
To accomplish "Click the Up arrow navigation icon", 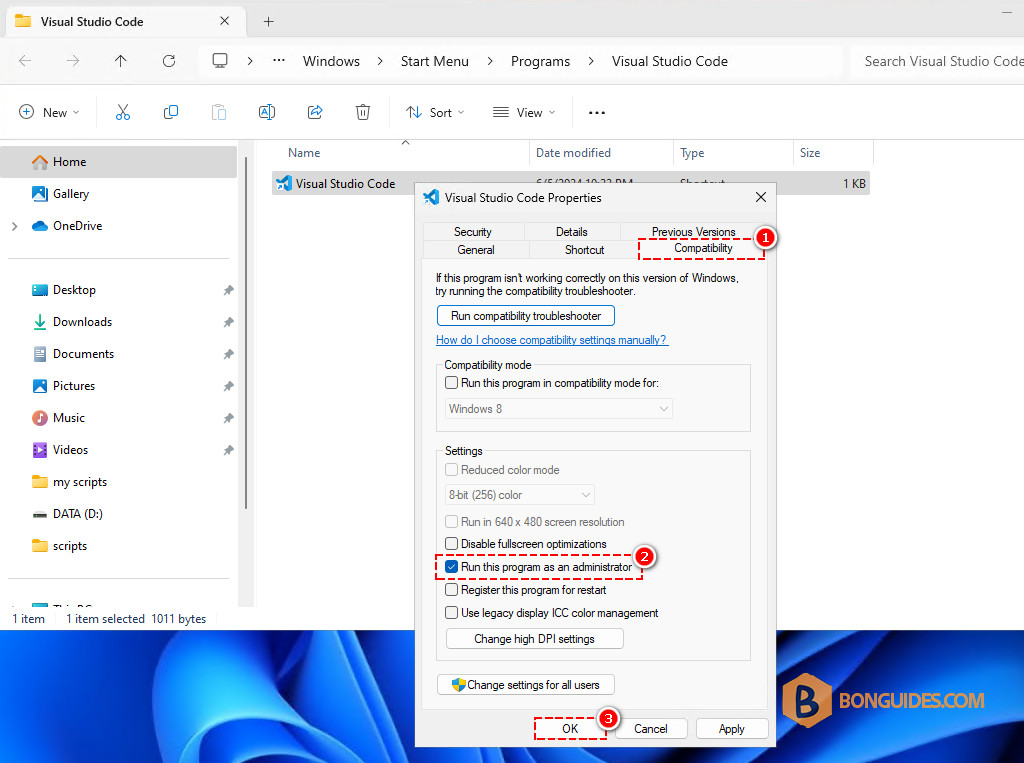I will (x=120, y=61).
